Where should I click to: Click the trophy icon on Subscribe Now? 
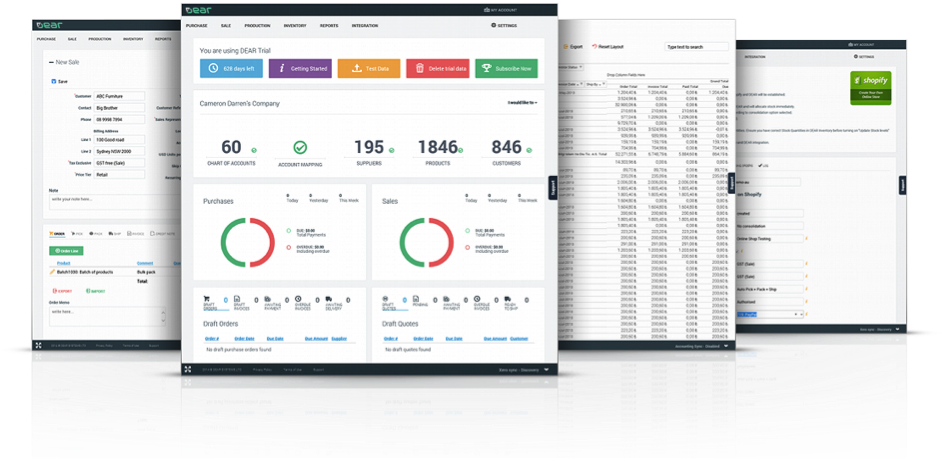coord(487,69)
